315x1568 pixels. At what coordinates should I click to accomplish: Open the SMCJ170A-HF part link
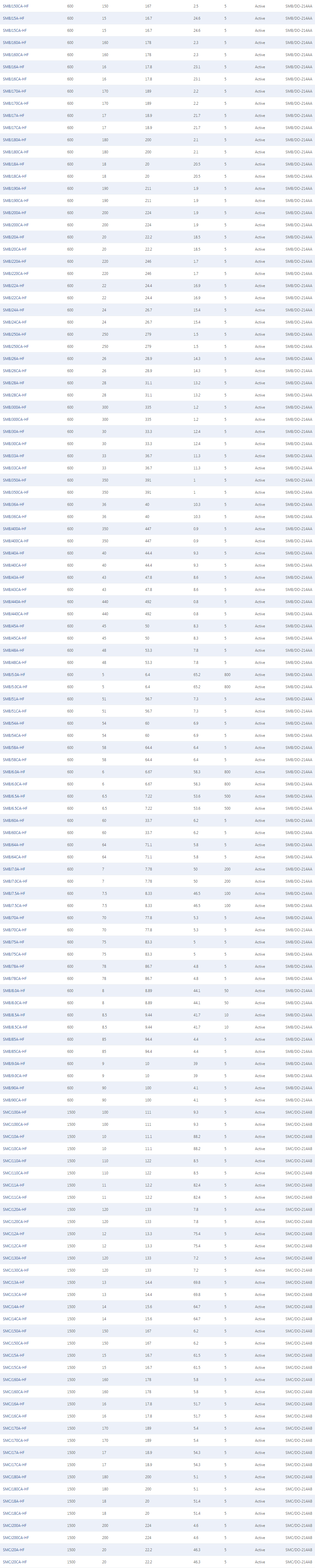click(x=15, y=1428)
